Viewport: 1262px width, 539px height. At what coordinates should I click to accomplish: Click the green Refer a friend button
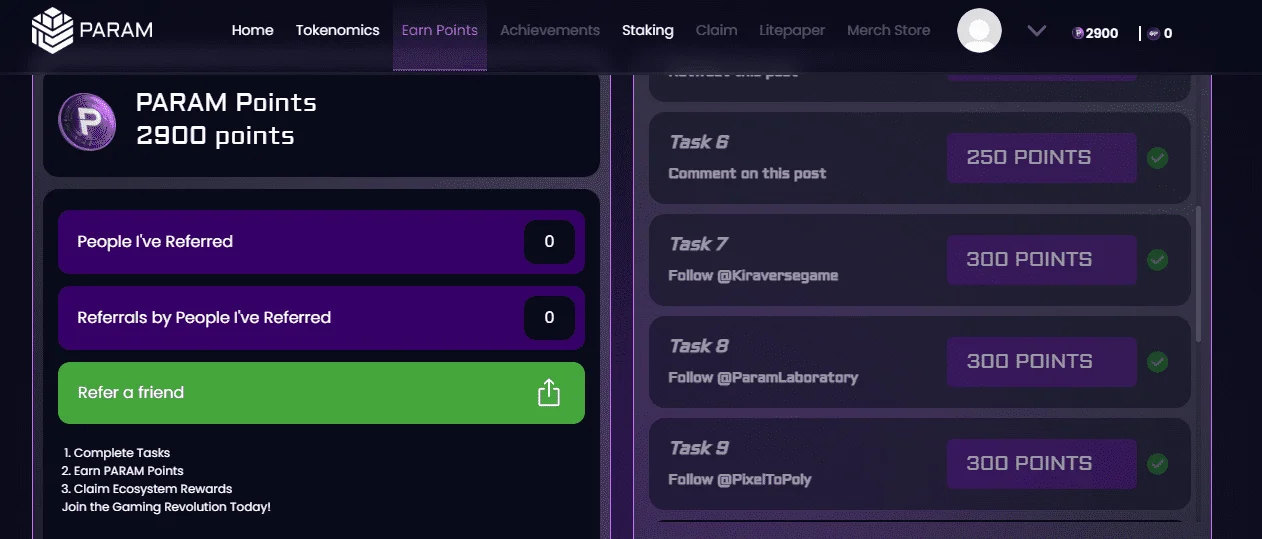(321, 393)
